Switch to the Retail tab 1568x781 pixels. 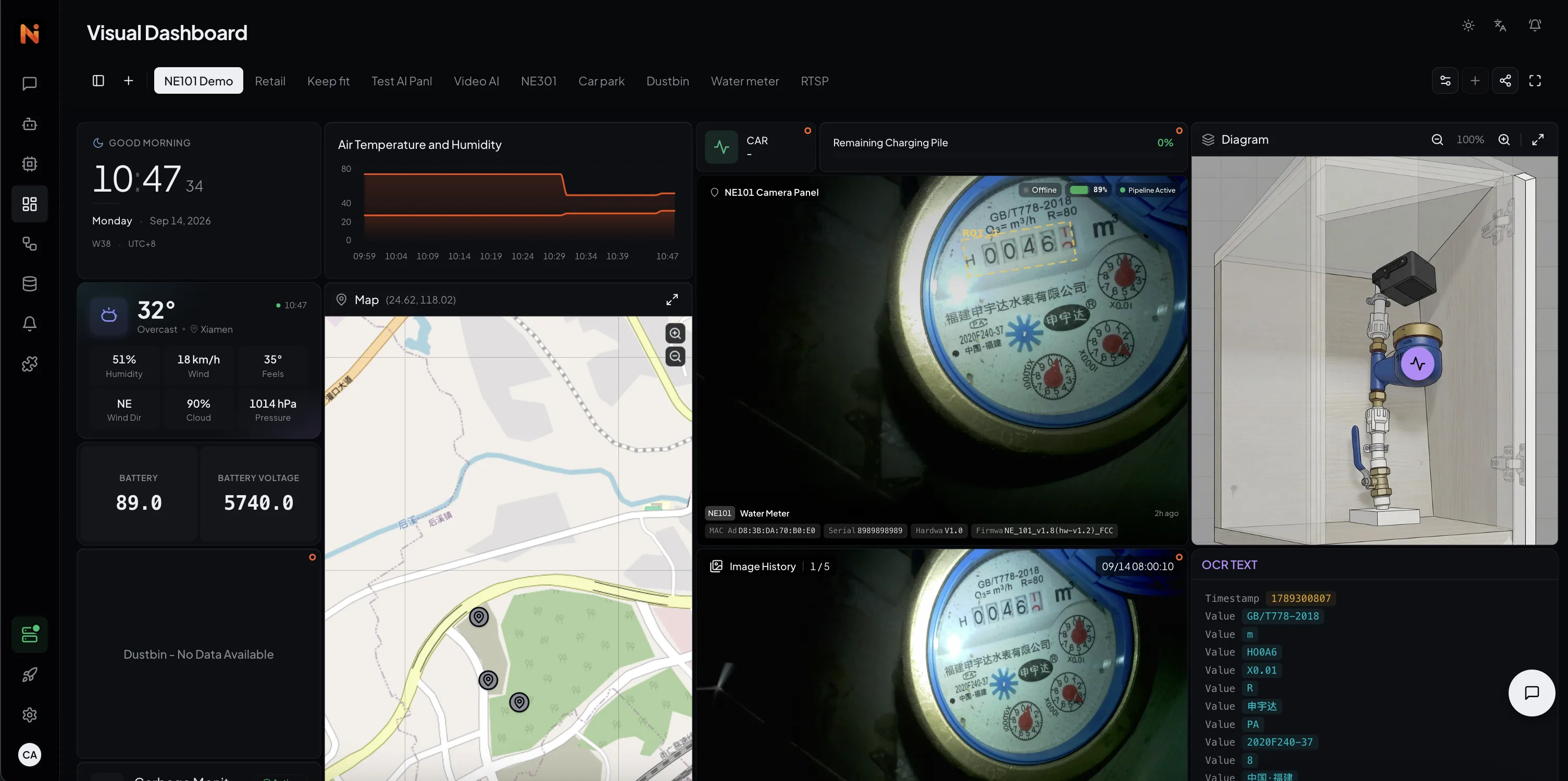tap(270, 80)
